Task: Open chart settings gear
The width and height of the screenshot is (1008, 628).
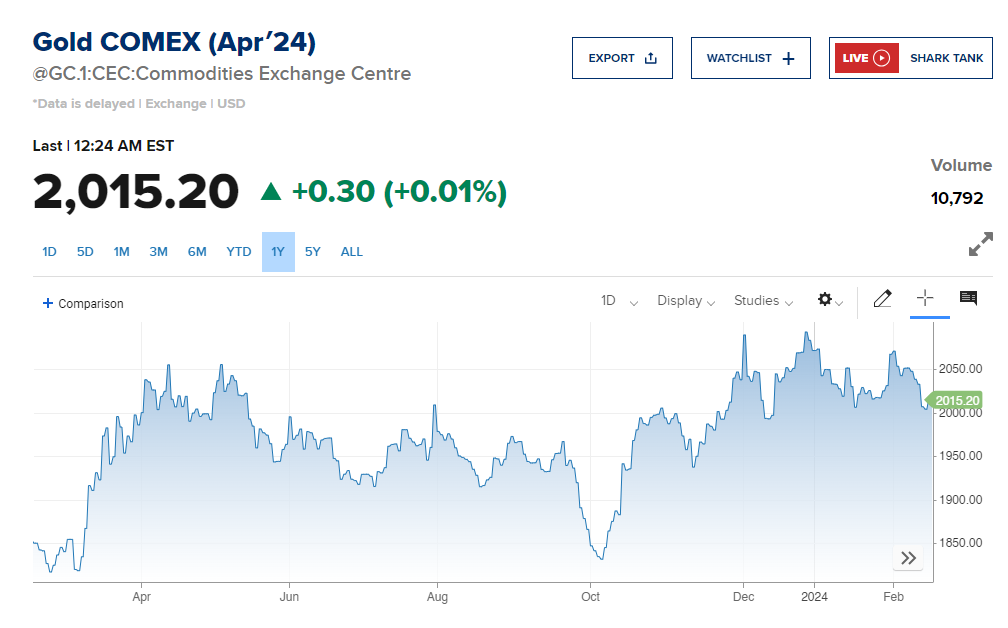Action: (x=825, y=300)
